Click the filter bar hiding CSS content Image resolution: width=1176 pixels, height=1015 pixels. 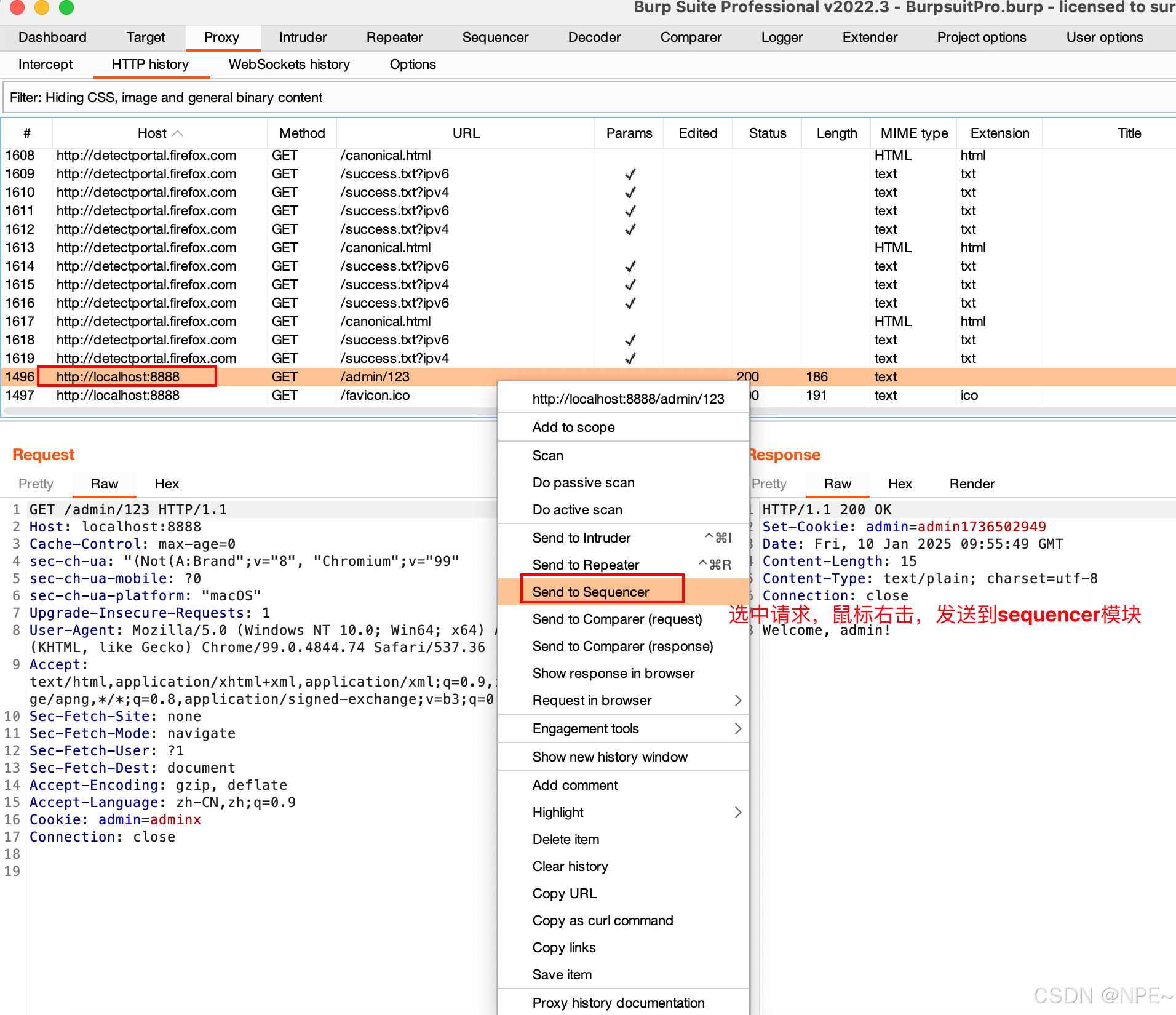pos(588,98)
